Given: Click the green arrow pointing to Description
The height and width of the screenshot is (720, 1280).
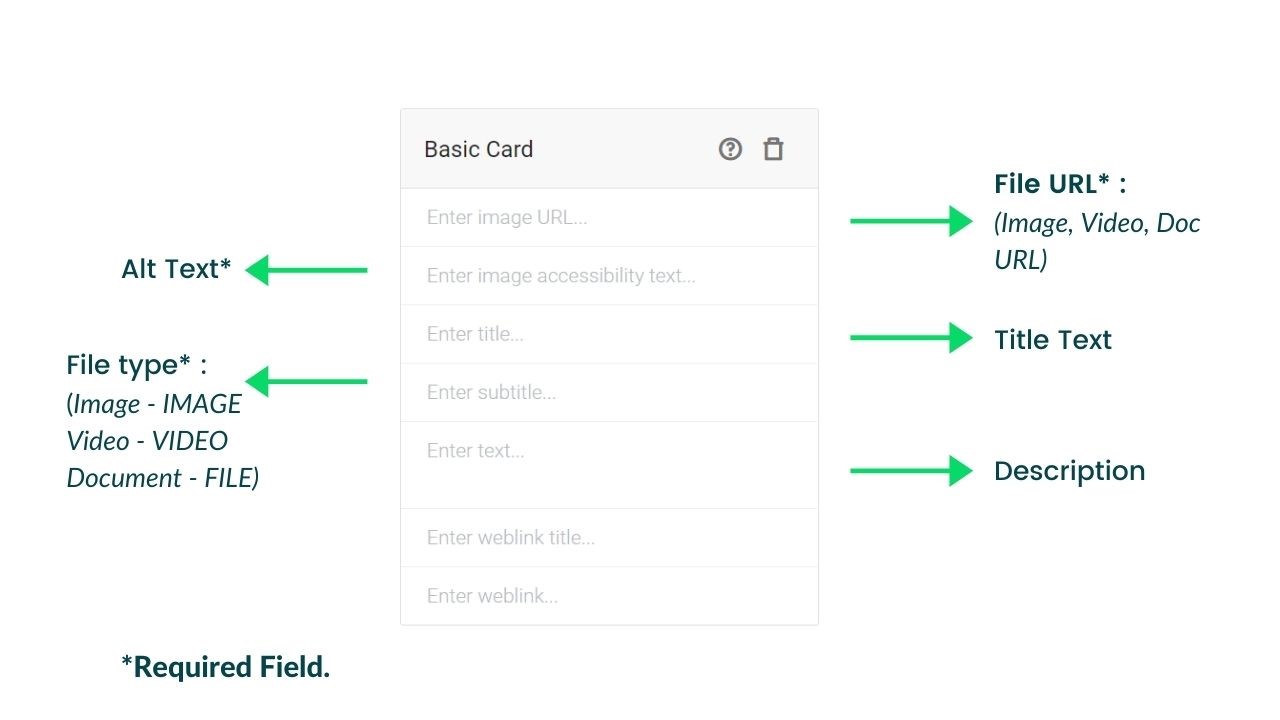Looking at the screenshot, I should point(911,470).
